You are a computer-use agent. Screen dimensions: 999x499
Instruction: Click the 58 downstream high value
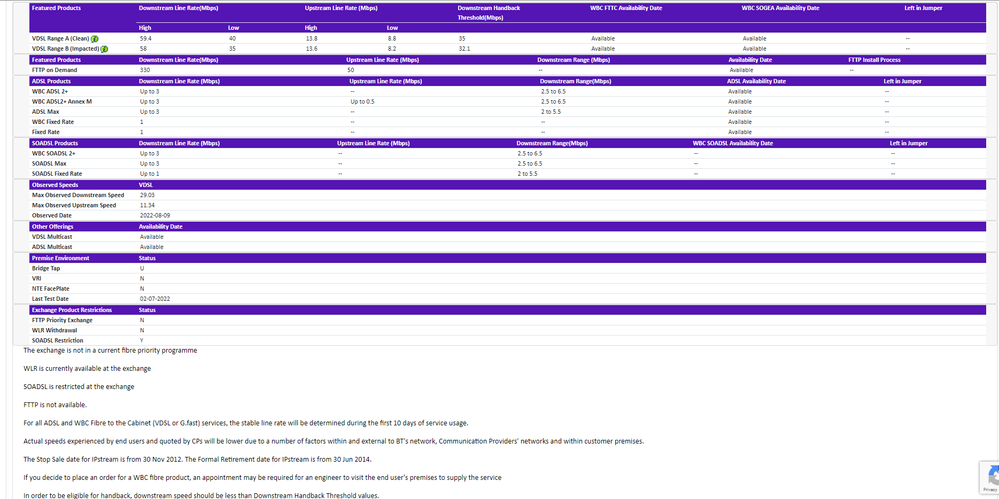(x=143, y=49)
